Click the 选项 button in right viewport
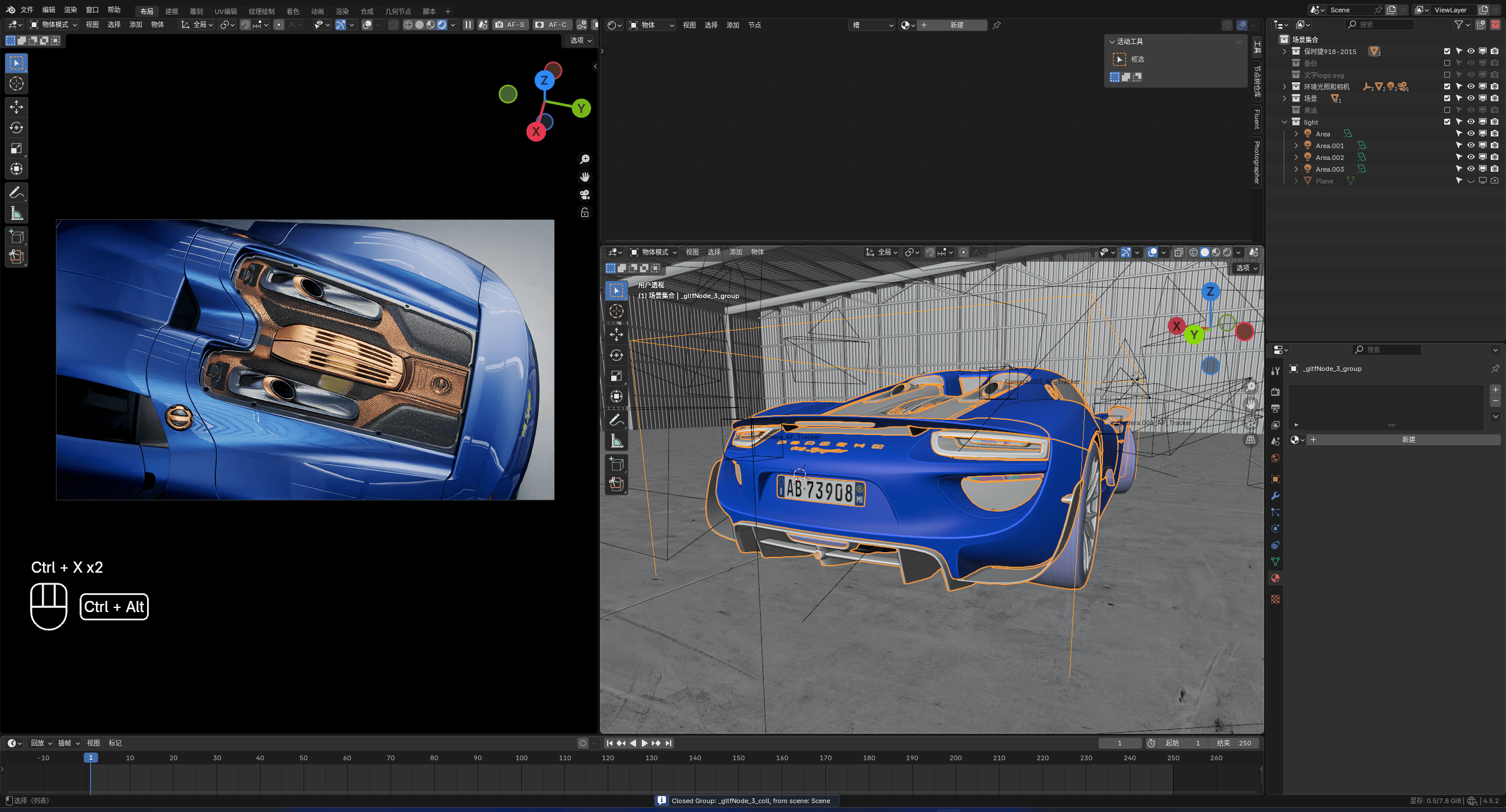Screen dimensions: 1506x812 [x=1246, y=268]
